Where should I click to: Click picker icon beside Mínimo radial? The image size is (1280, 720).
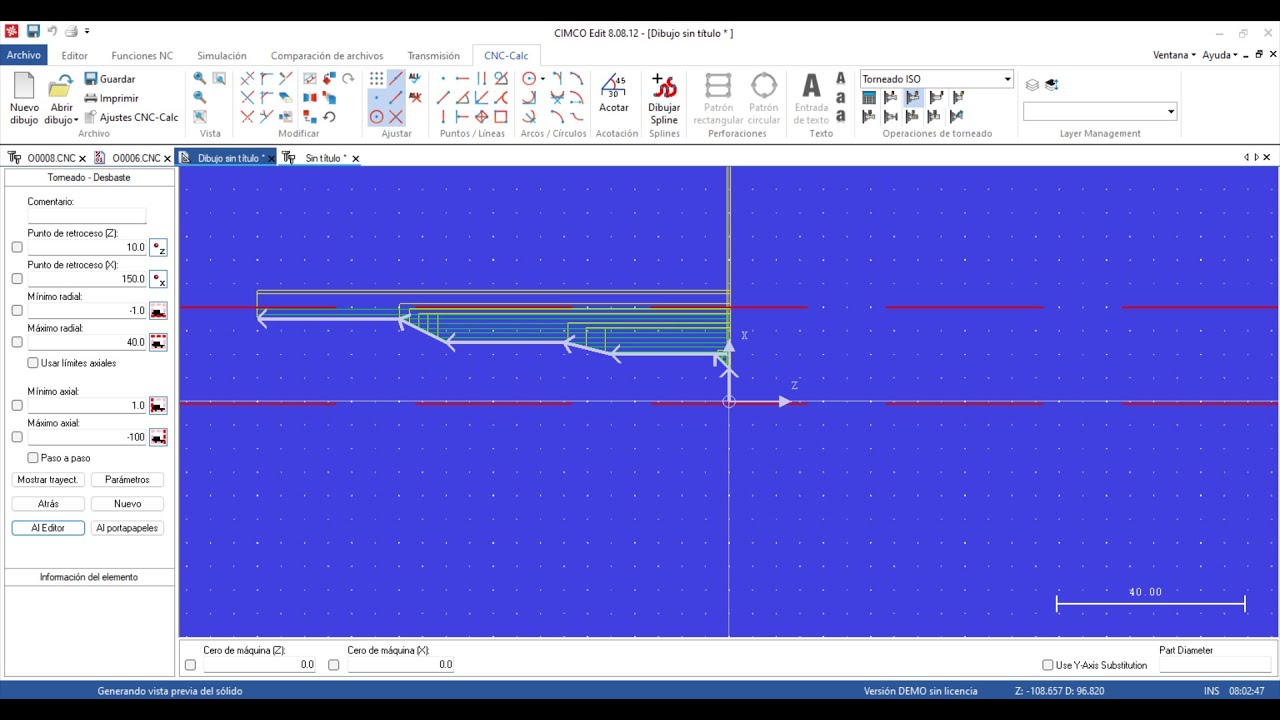158,311
